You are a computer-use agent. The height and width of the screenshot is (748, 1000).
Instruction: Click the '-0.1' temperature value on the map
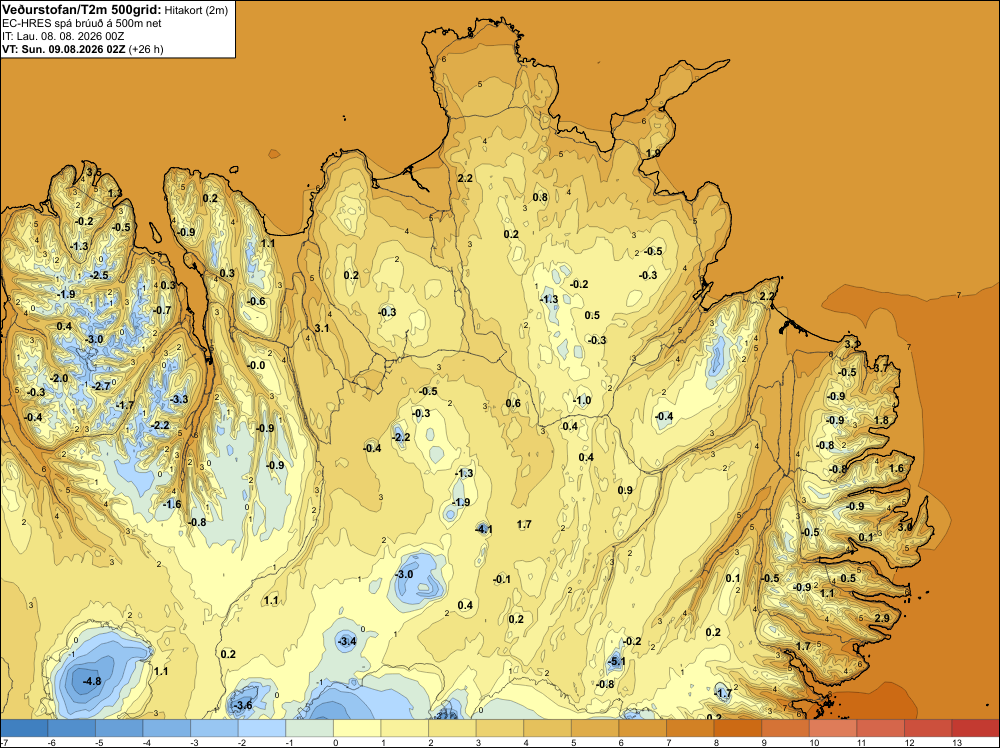(502, 579)
